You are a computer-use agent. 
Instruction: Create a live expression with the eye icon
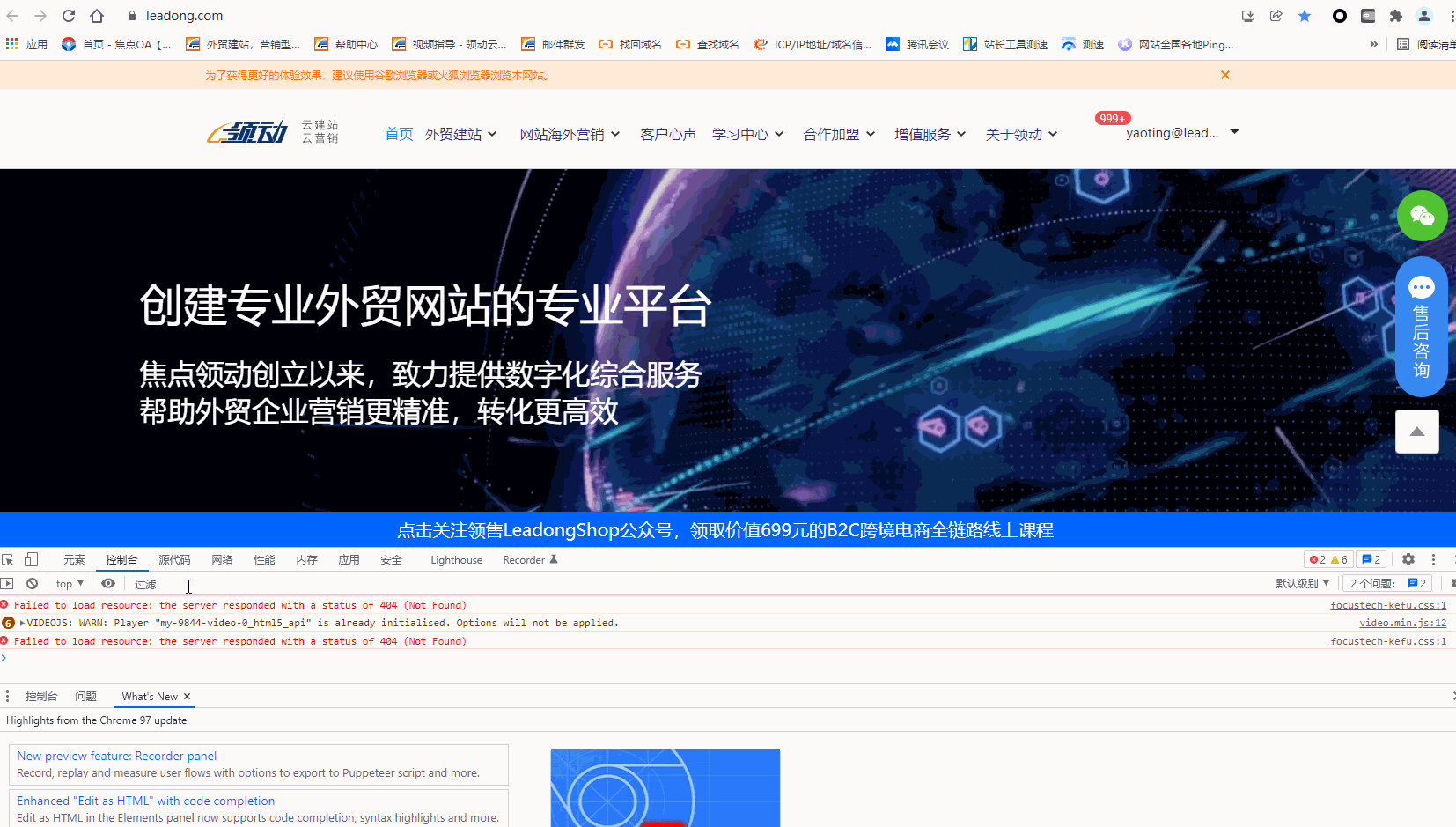click(x=107, y=583)
